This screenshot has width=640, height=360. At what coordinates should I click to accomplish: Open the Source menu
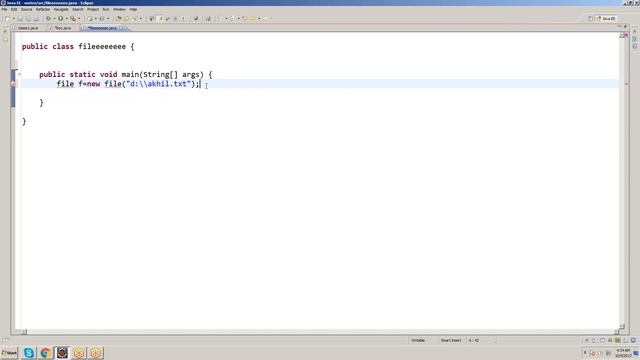26,9
